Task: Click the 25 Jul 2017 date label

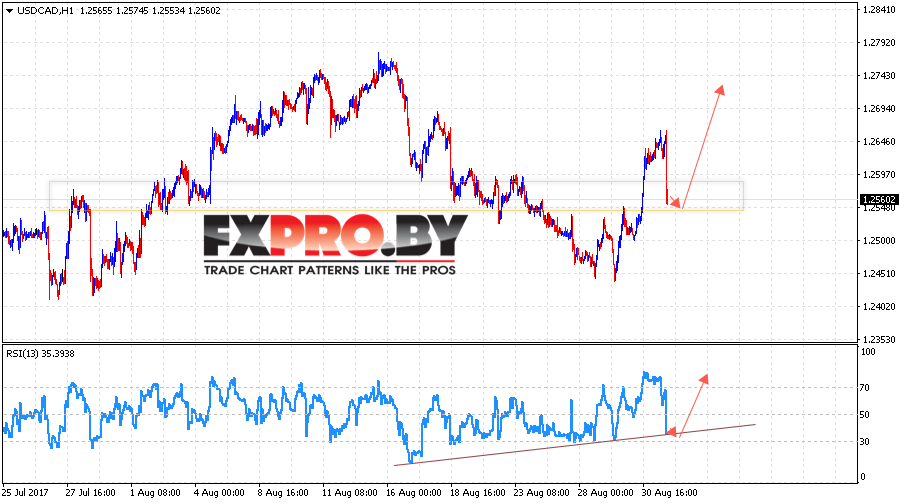Action: pos(25,493)
